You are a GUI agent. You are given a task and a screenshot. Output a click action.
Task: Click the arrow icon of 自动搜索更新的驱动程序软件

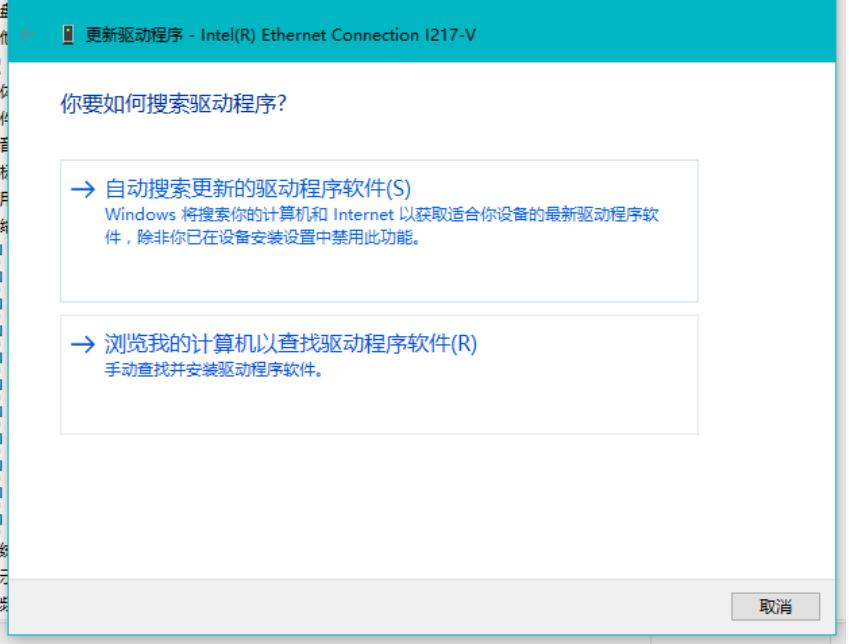click(x=86, y=189)
